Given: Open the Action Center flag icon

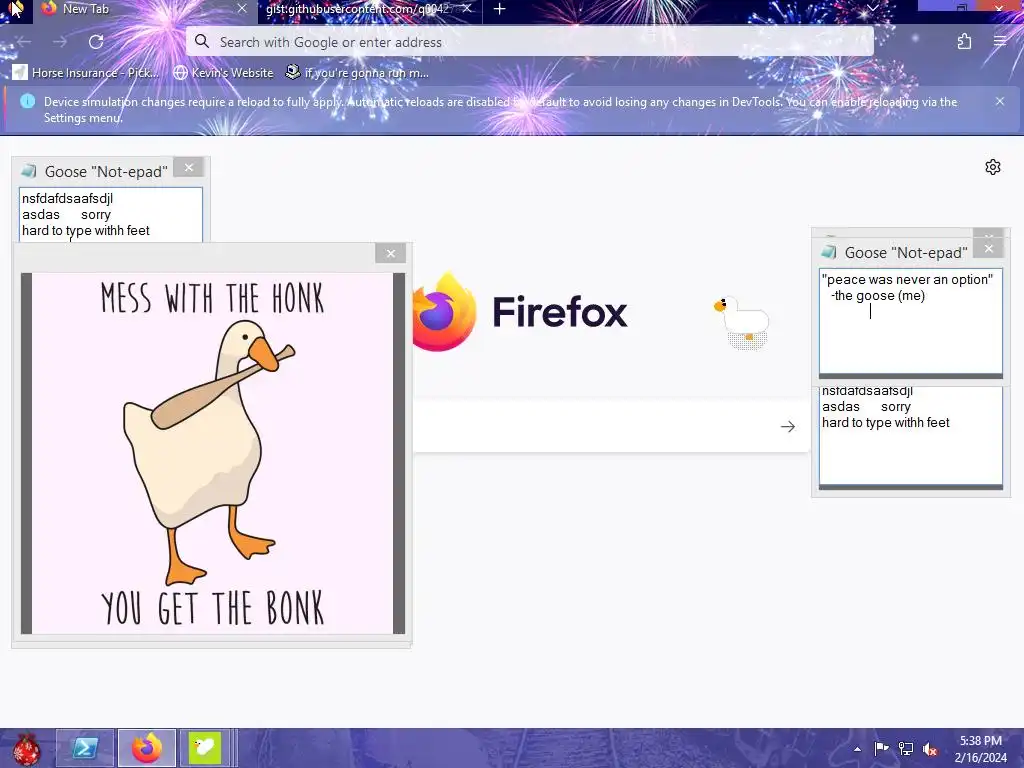Looking at the screenshot, I should (881, 748).
